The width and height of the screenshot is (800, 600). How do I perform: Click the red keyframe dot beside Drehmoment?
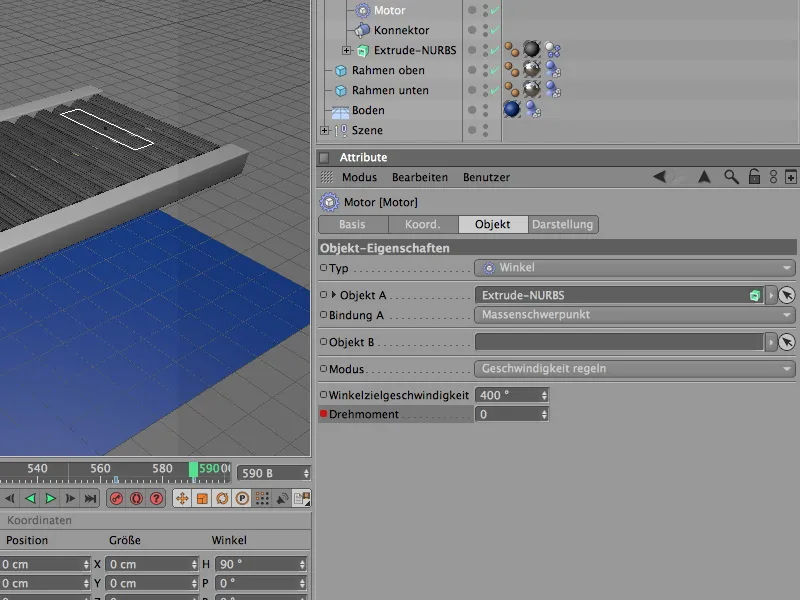coord(323,414)
